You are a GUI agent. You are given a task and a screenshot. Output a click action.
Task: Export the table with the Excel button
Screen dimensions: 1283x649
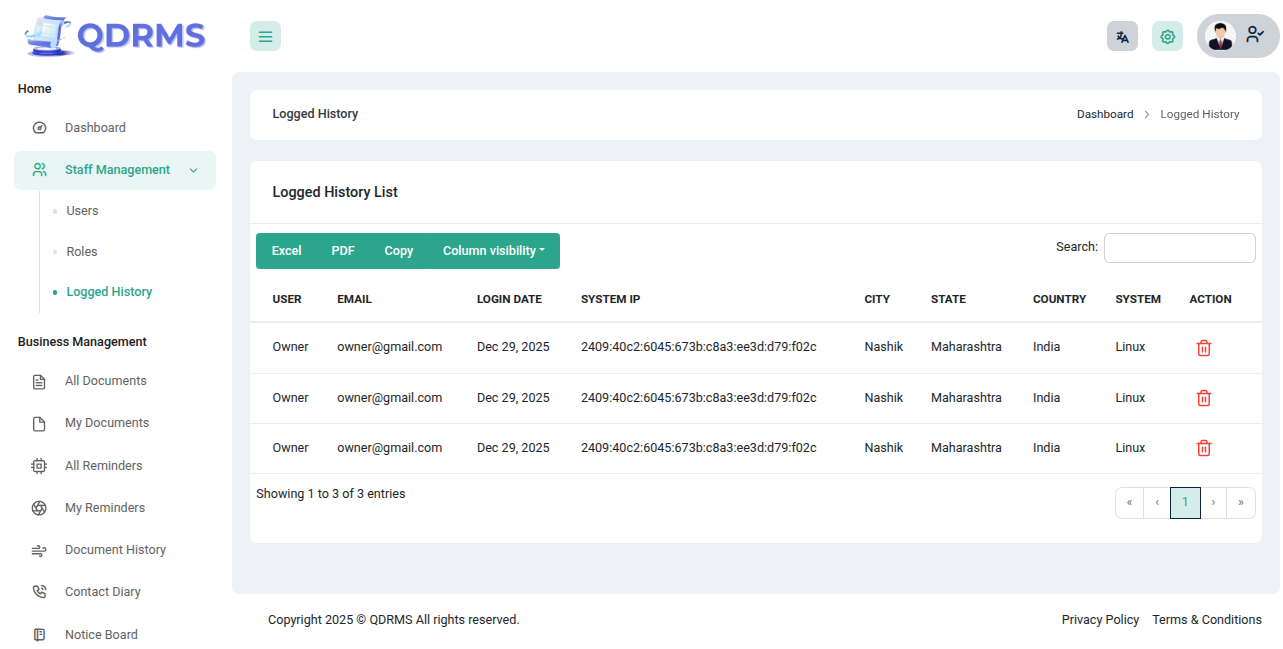point(286,251)
